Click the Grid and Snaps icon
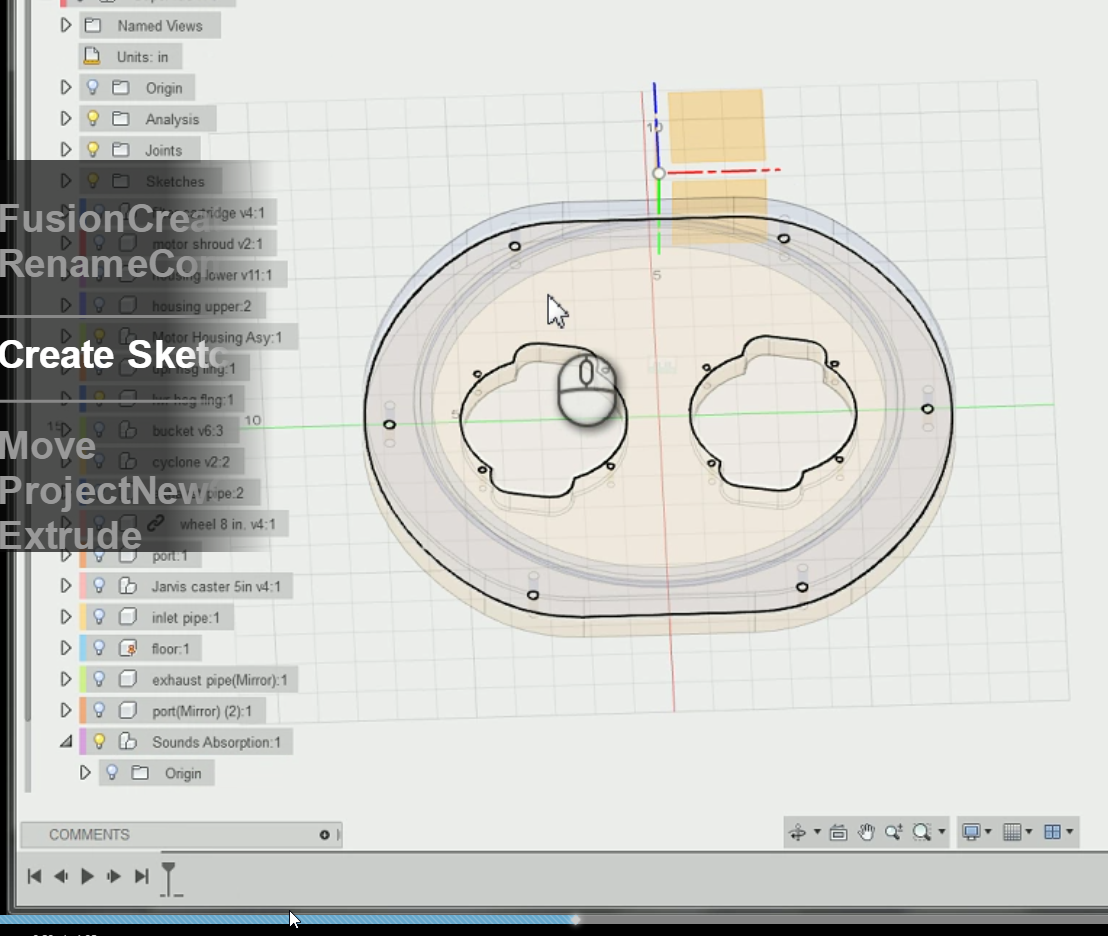Viewport: 1108px width, 936px height. (x=1012, y=833)
